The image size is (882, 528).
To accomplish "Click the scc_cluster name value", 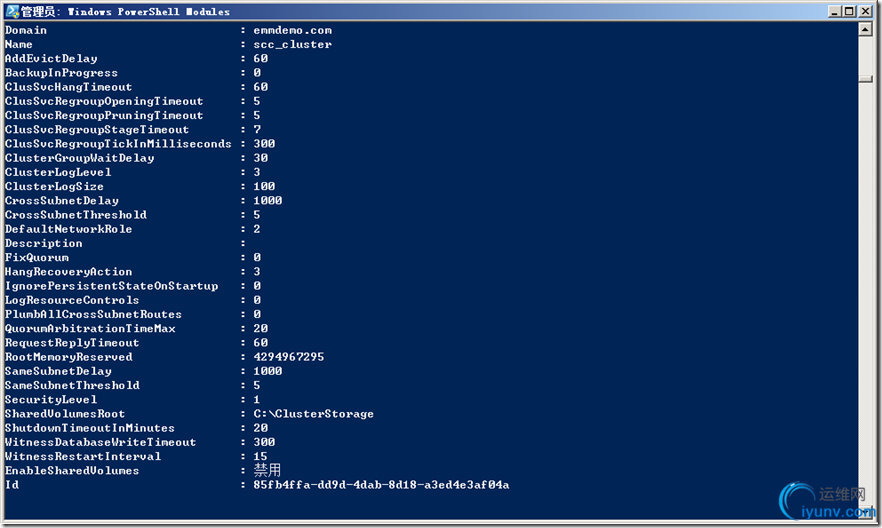I will (292, 44).
